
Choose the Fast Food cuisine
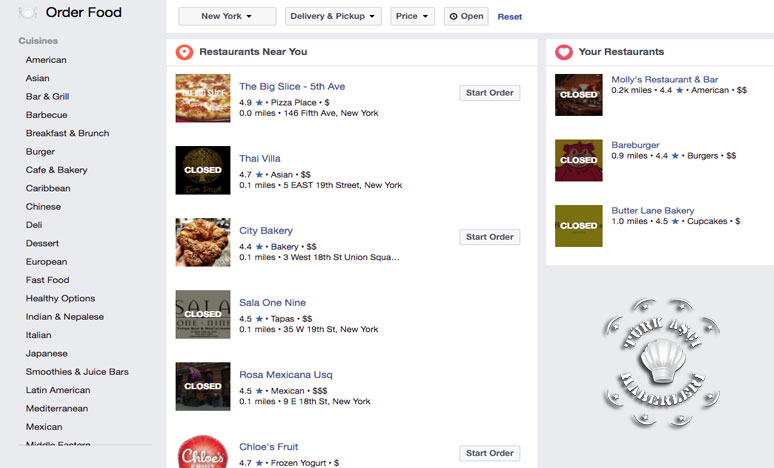[47, 280]
